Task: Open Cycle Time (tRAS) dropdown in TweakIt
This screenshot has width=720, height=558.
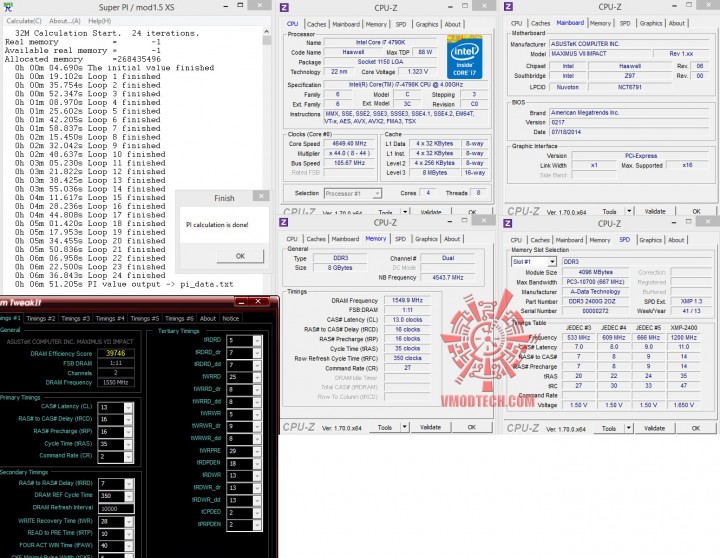Action: tap(128, 445)
